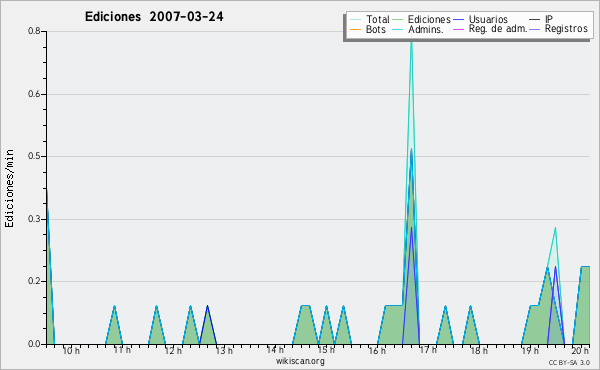Click the chart title Ediciones 2007-03-24

[154, 17]
